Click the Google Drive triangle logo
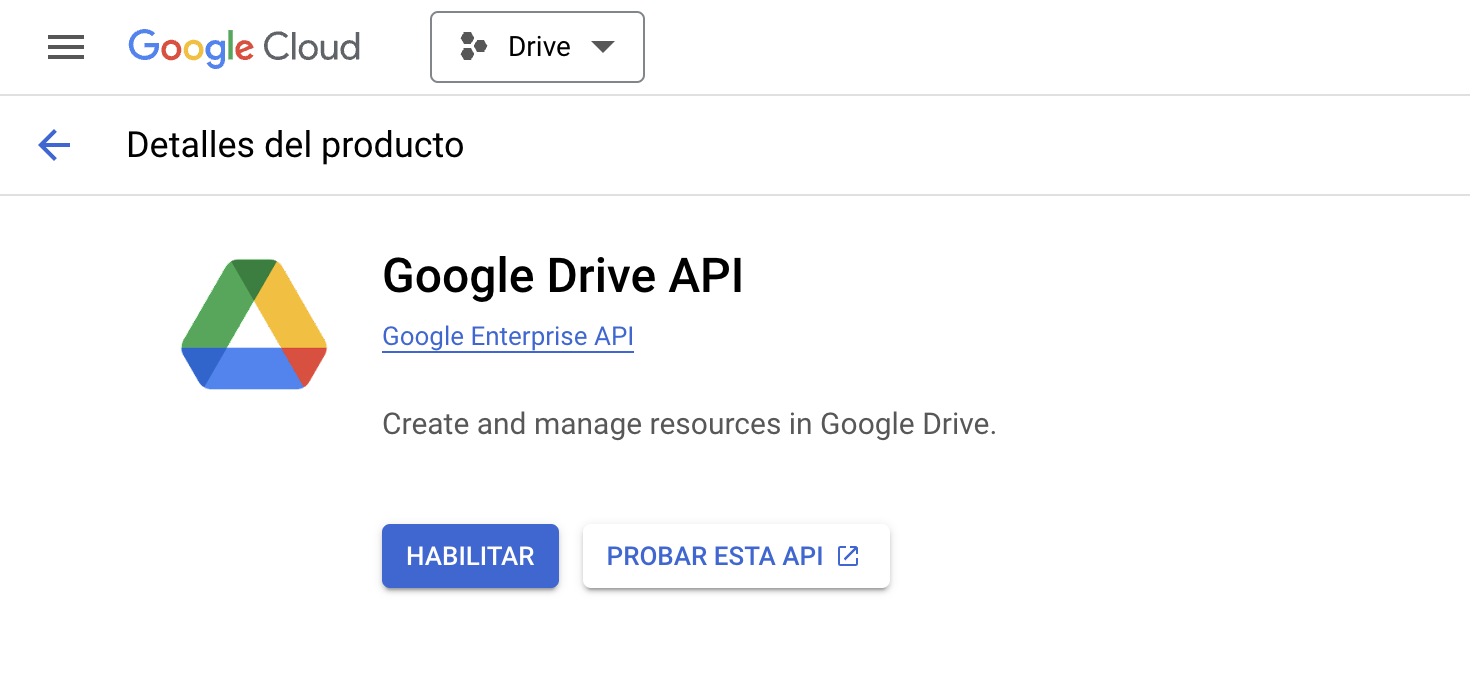The width and height of the screenshot is (1470, 698). (x=254, y=324)
